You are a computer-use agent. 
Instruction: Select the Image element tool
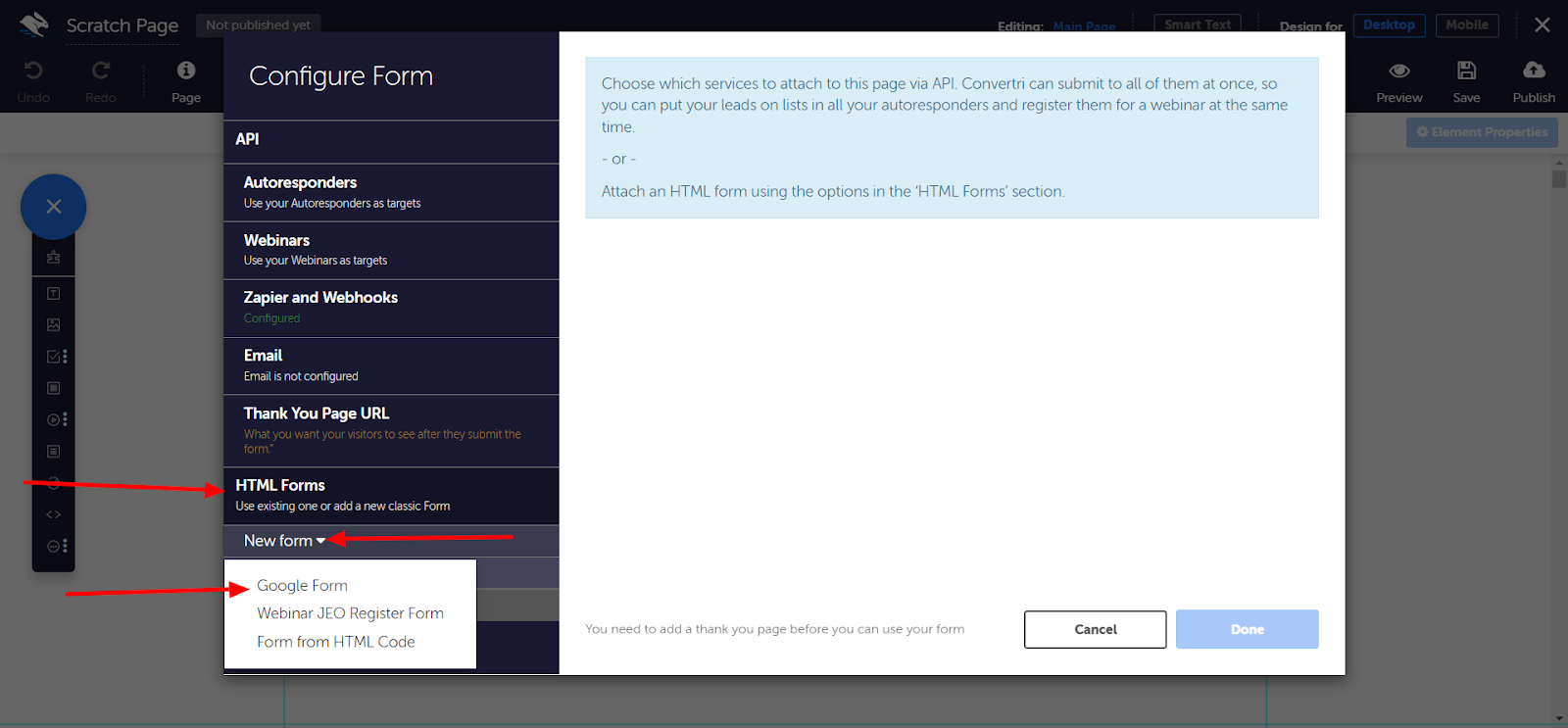[54, 324]
